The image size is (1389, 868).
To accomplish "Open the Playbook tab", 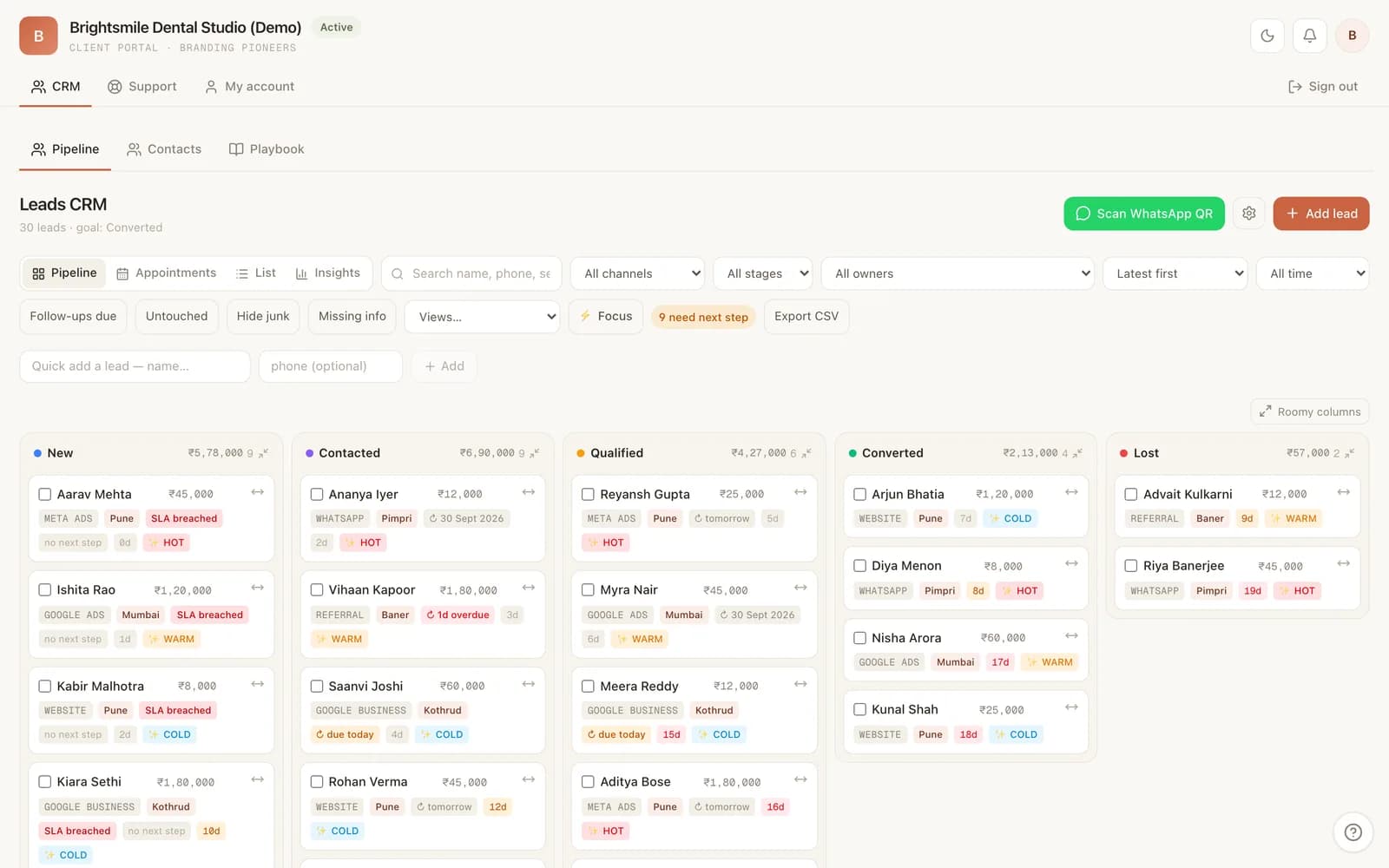I will (x=267, y=149).
